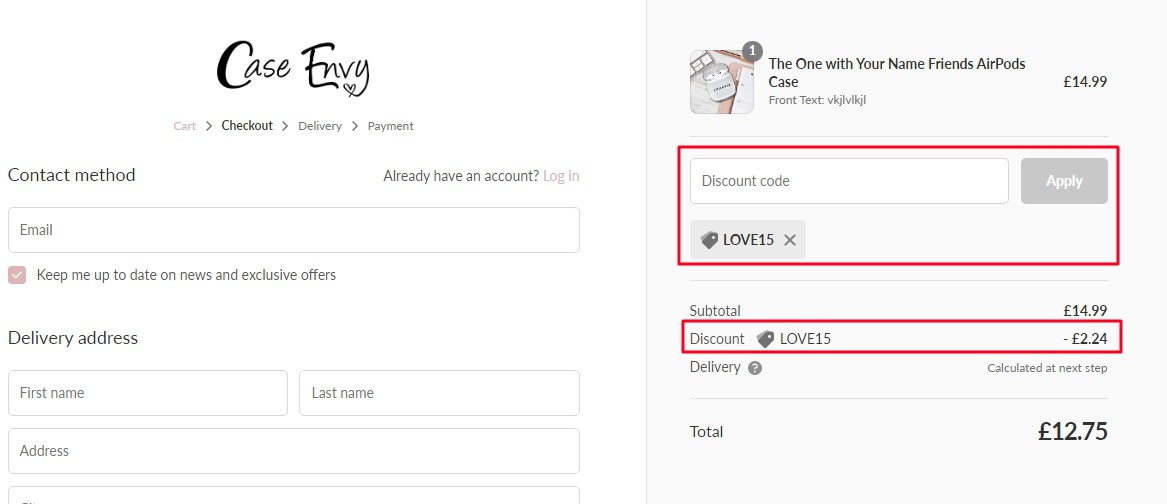This screenshot has height=504, width=1167.
Task: Uncheck the news and exclusive offers checkbox
Action: pyautogui.click(x=17, y=275)
